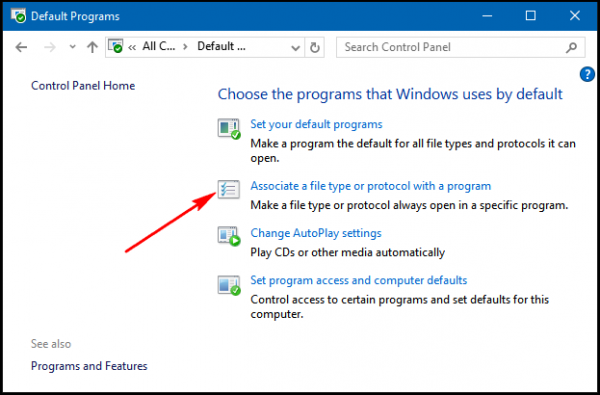Go up one level with up arrow
This screenshot has width=600, height=395.
coord(92,47)
